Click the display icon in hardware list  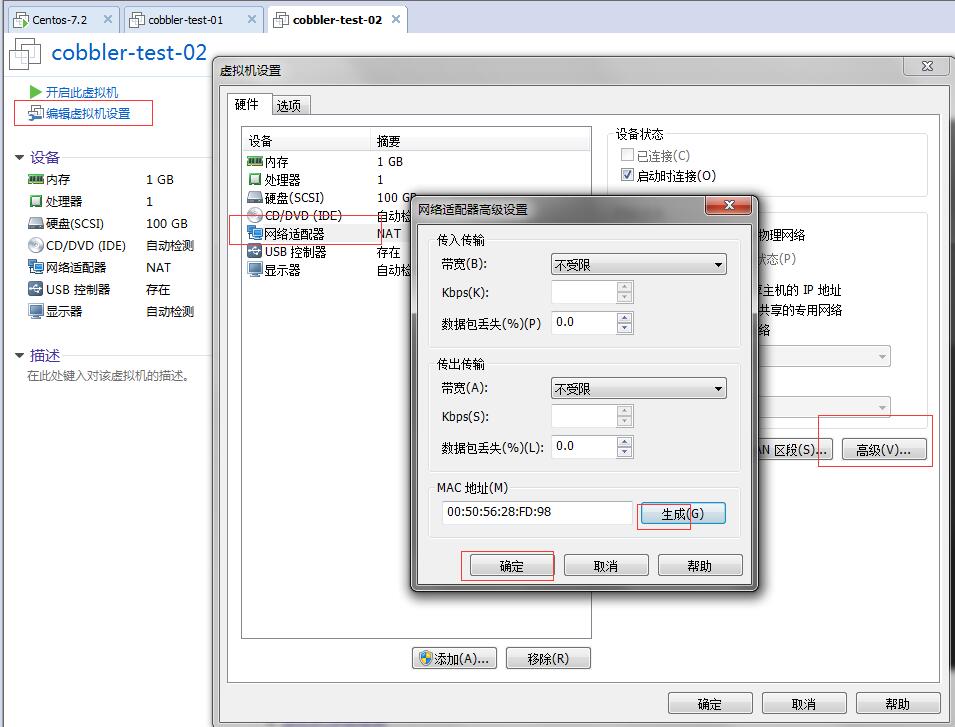click(255, 269)
